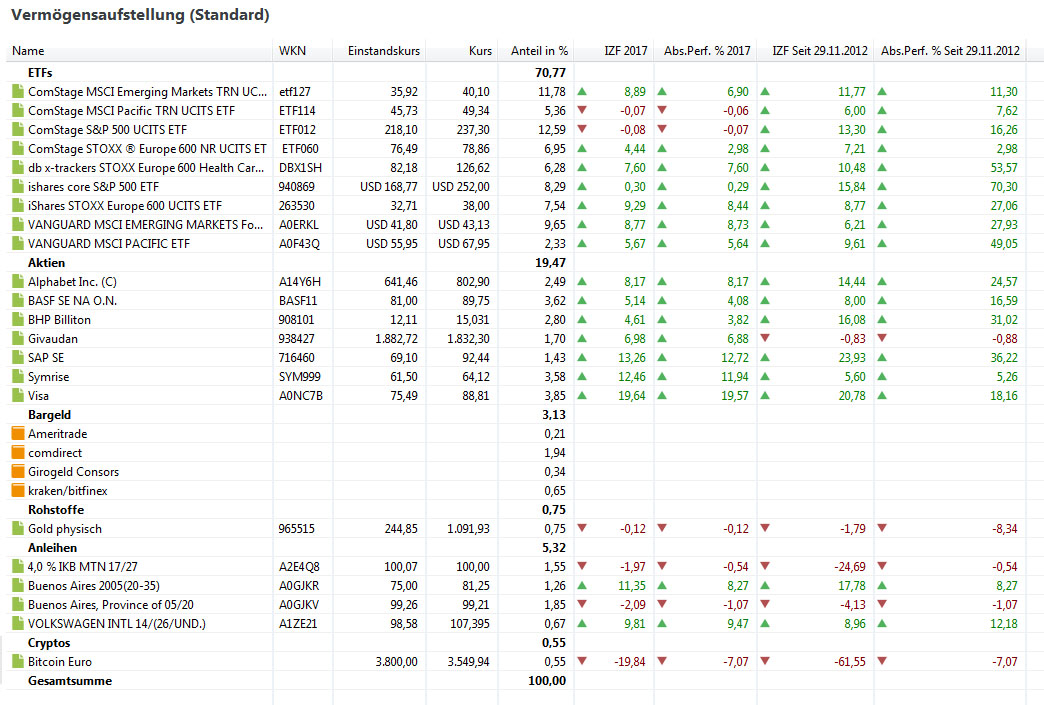Viewport: 1044px width, 705px height.
Task: Click red arrow beside Gold physisch IZF 2017
Action: click(582, 528)
